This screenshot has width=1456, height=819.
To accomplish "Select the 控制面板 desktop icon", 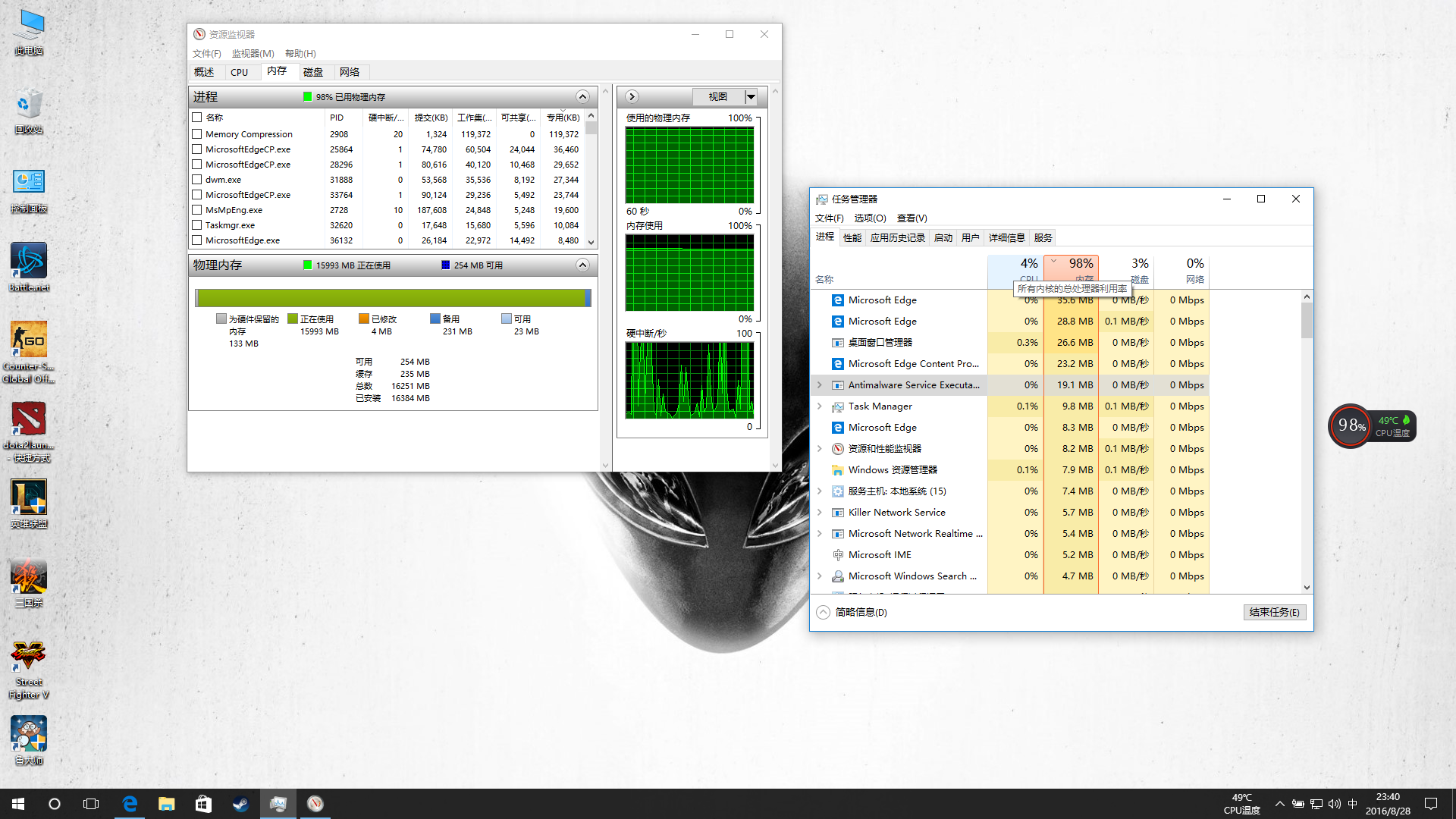I will tap(29, 190).
